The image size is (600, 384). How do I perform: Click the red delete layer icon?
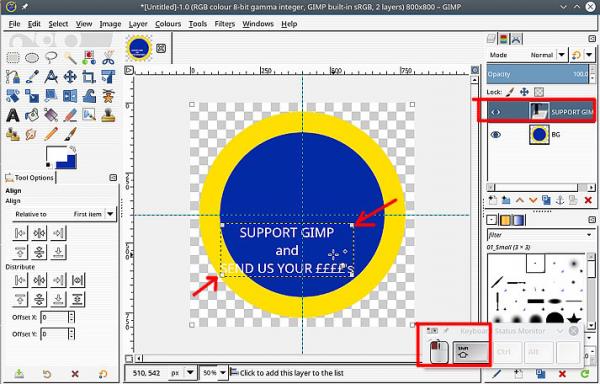click(588, 200)
